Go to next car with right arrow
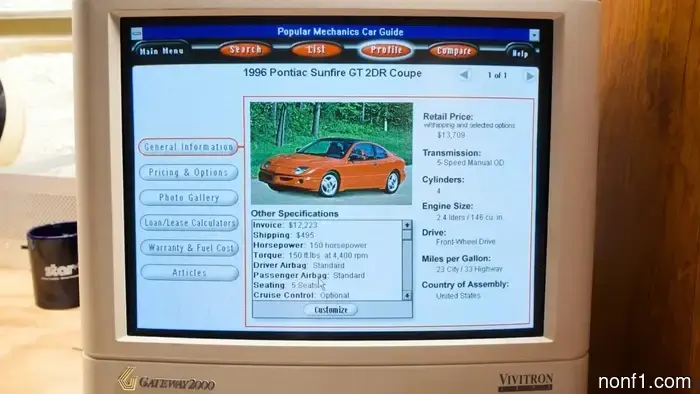Screen dimensions: 700x394 coord(529,76)
